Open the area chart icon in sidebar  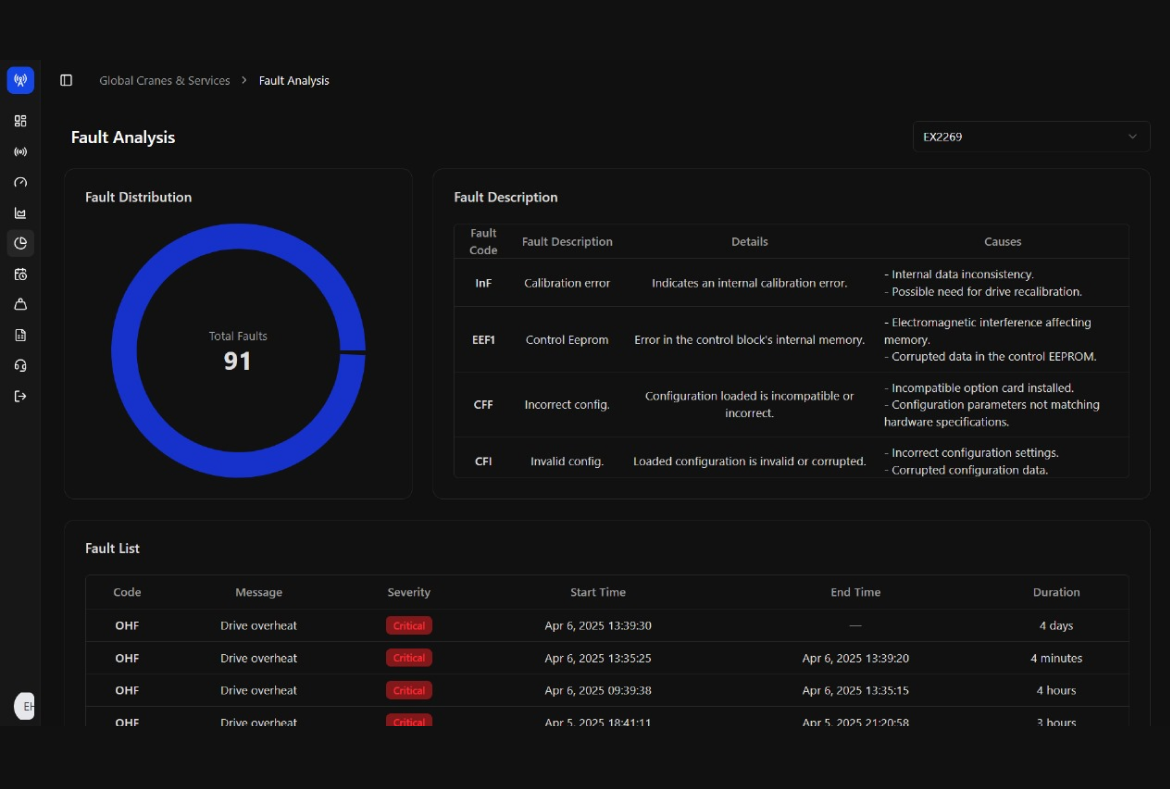[20, 213]
